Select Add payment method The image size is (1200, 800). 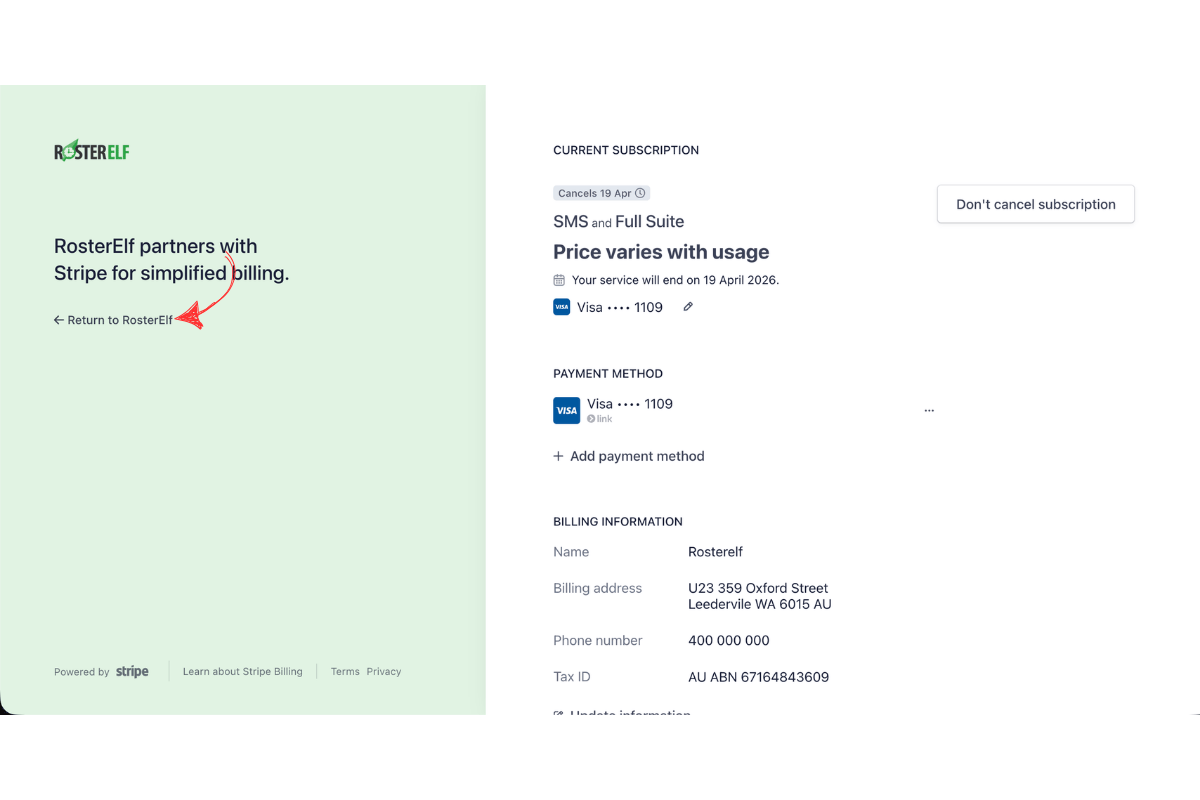tap(637, 456)
